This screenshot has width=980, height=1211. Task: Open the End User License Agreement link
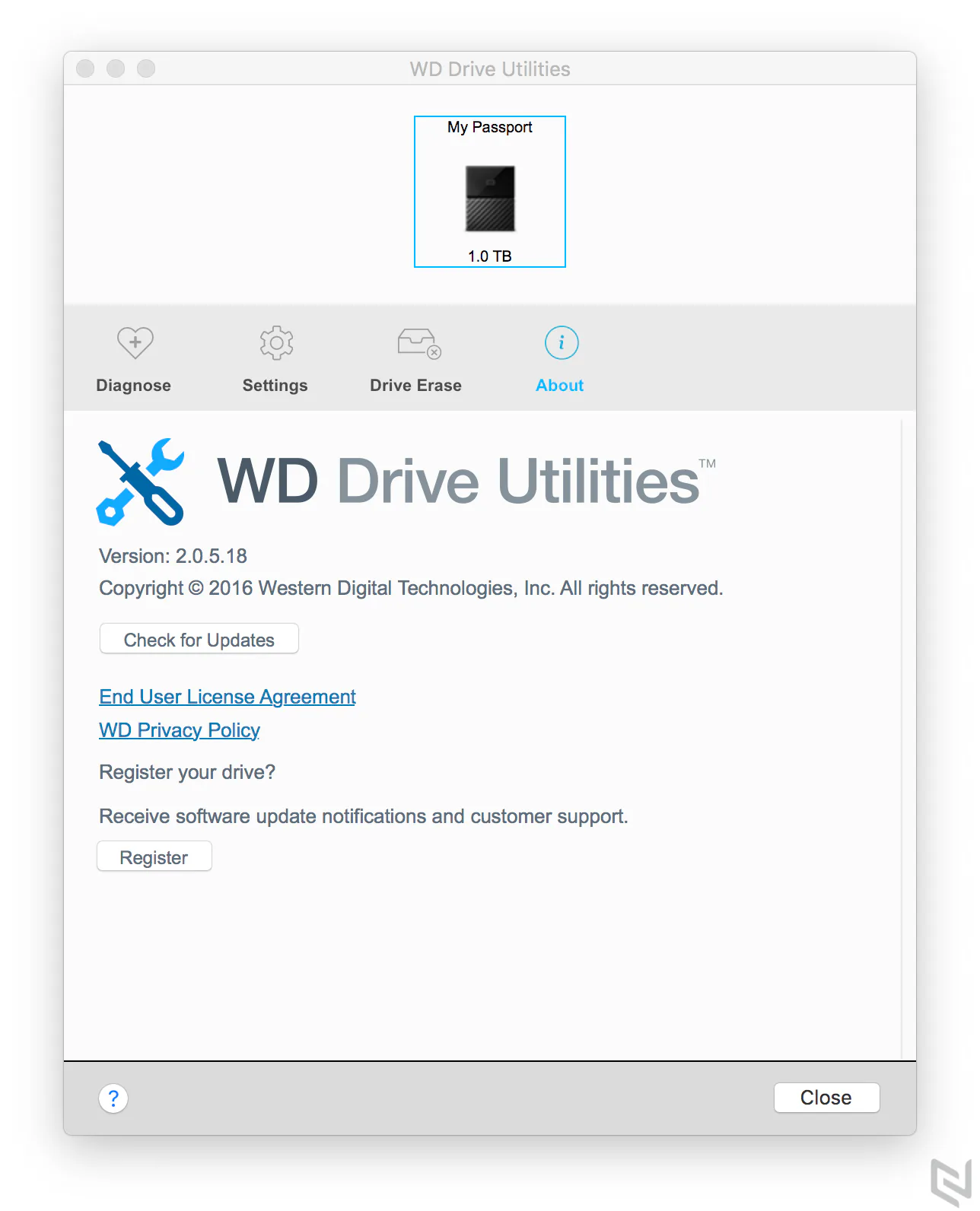click(x=228, y=697)
